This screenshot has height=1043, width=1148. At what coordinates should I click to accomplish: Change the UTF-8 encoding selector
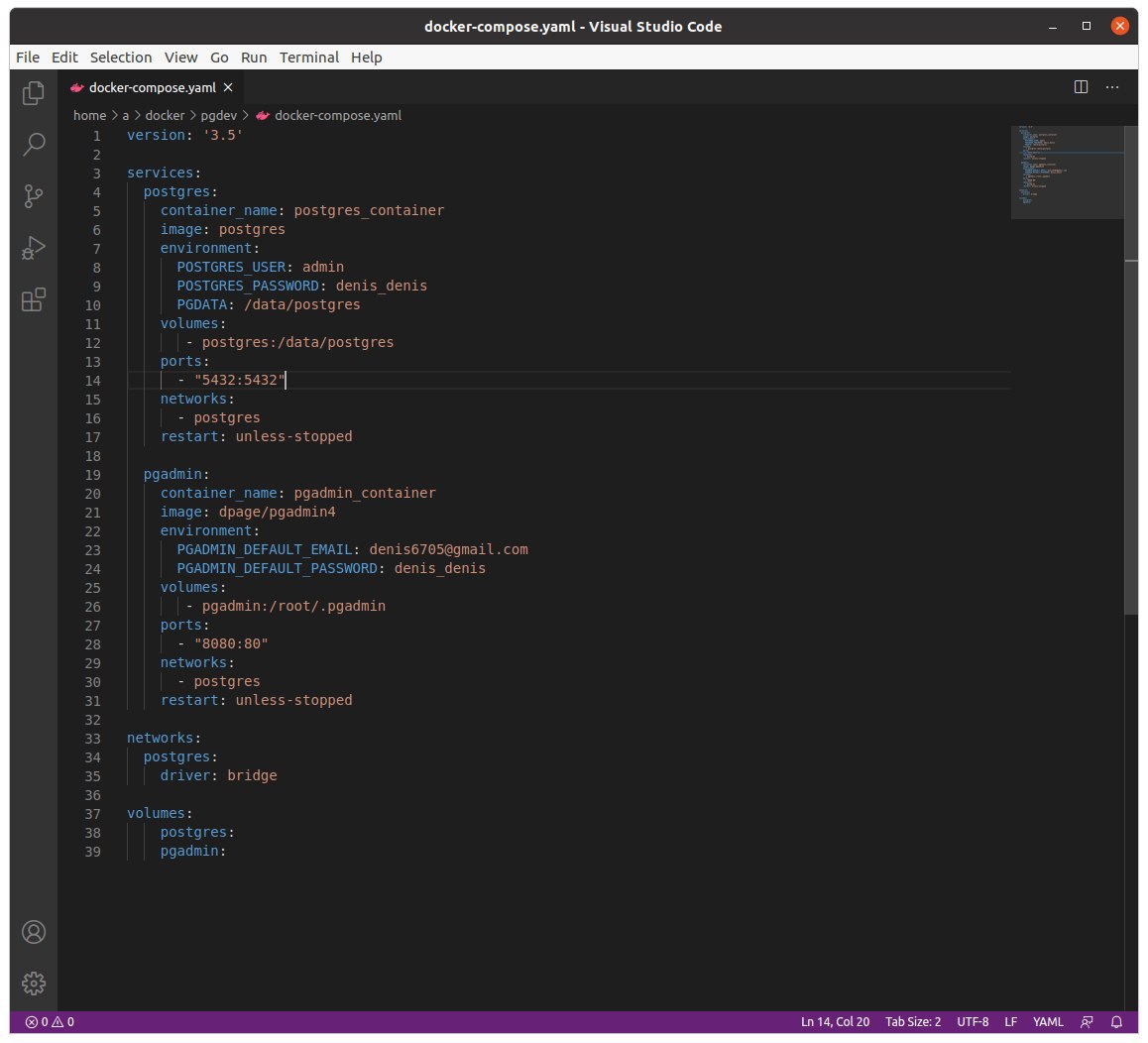tap(973, 1022)
